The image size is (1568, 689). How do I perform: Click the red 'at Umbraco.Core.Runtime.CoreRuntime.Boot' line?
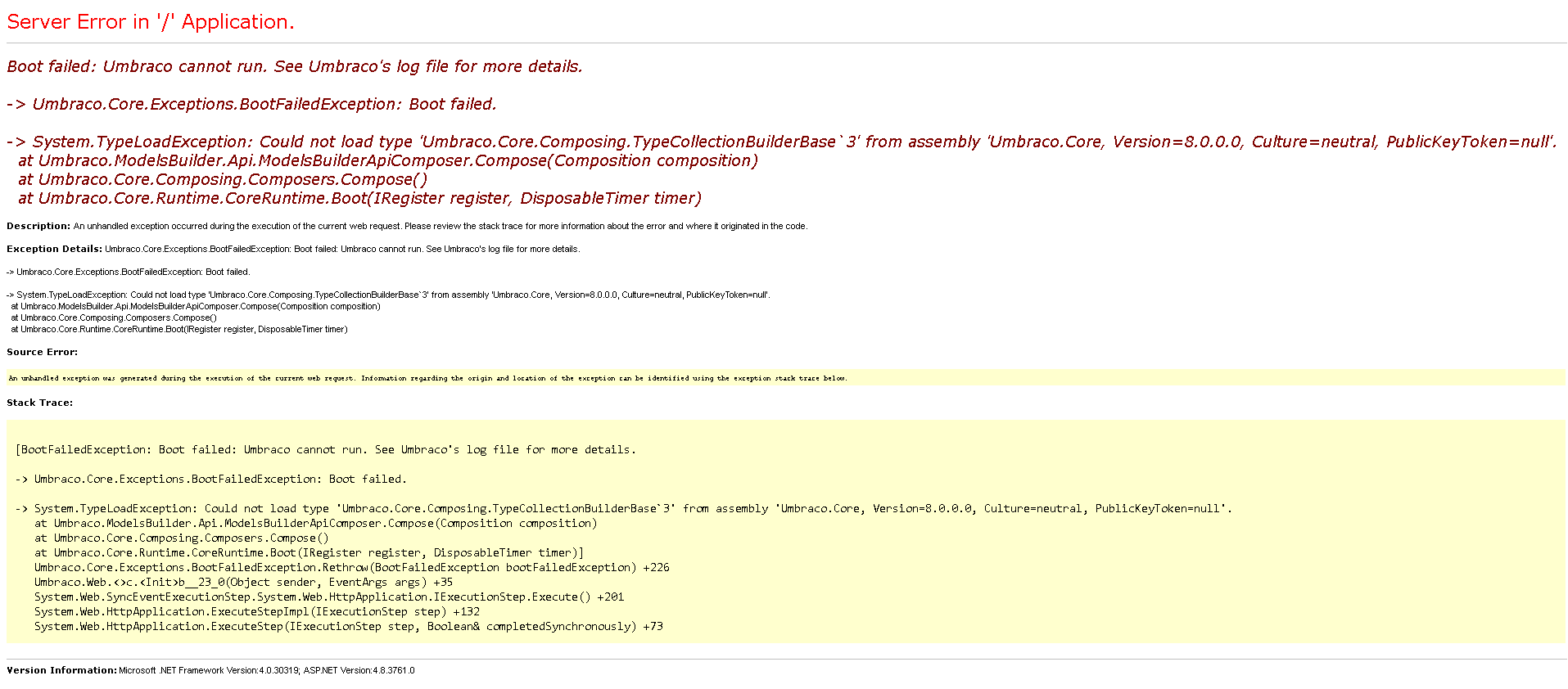click(360, 198)
